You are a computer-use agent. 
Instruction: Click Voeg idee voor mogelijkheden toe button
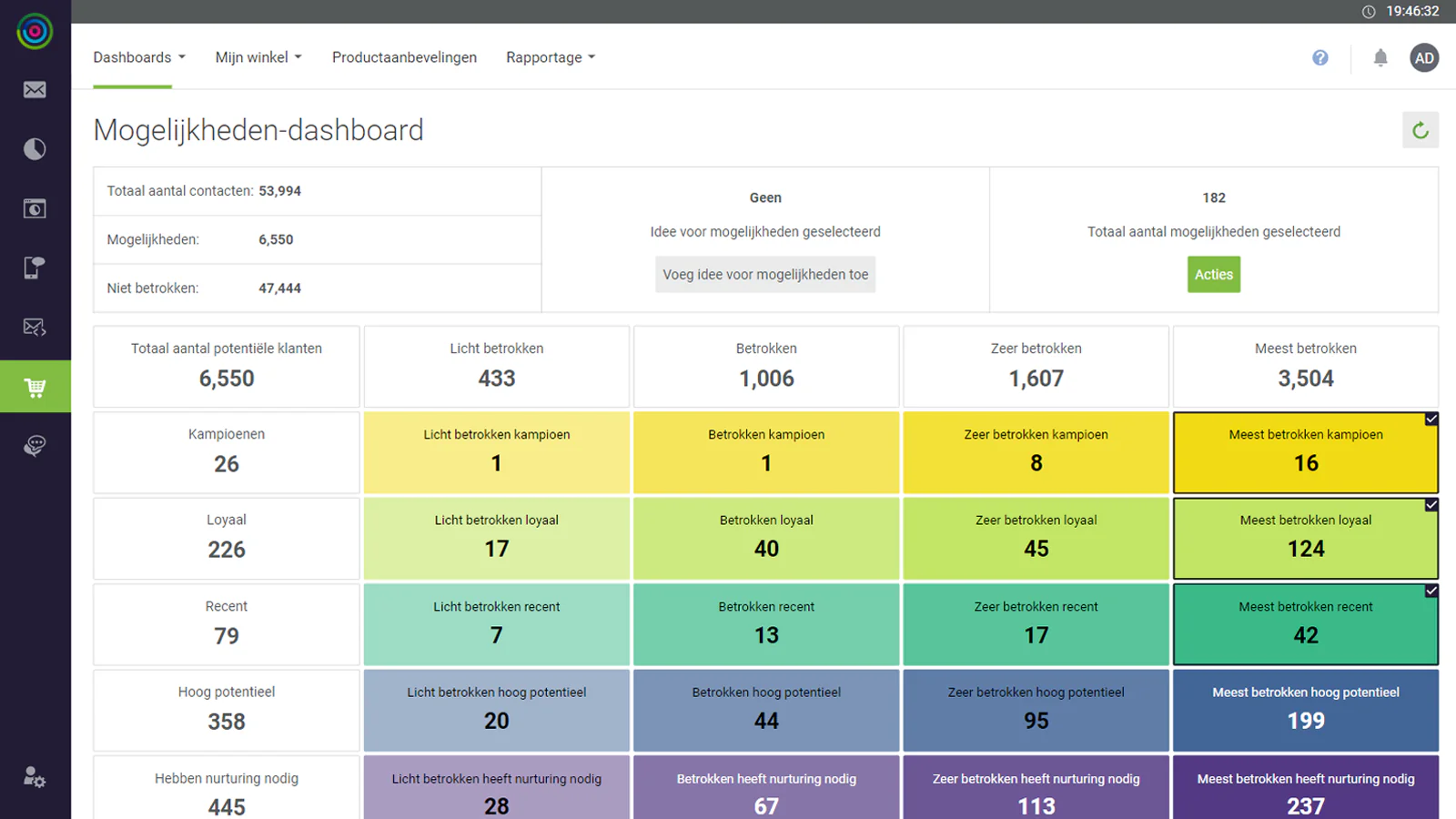(765, 275)
